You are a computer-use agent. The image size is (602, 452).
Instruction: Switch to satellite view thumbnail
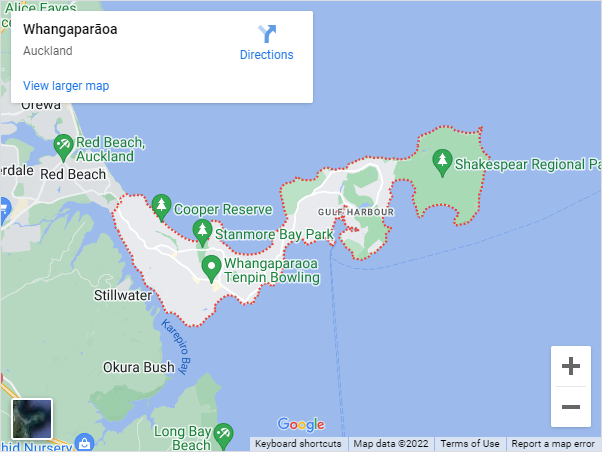coord(32,419)
